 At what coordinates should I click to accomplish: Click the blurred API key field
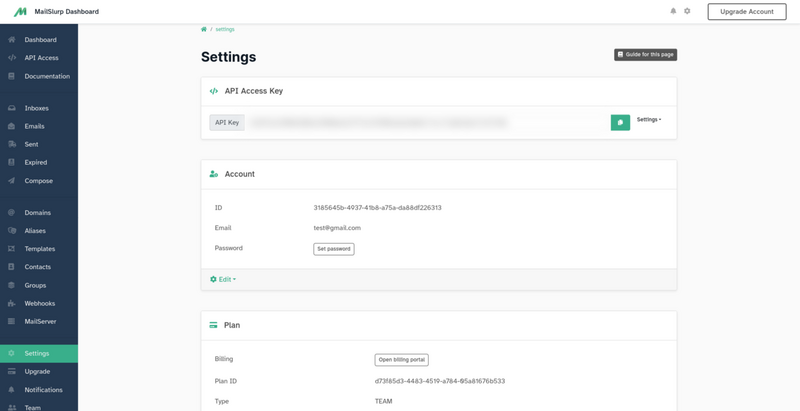click(x=380, y=122)
